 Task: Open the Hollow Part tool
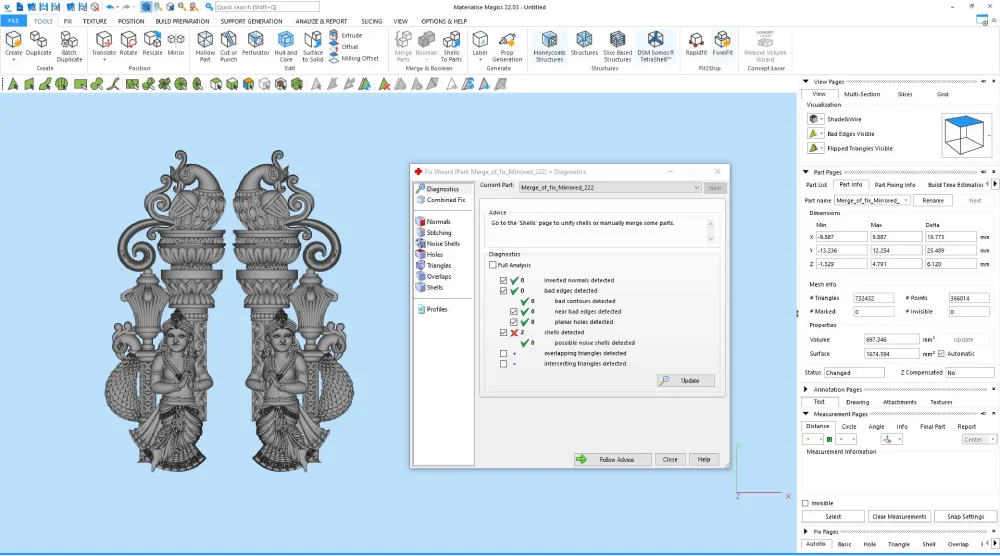[x=205, y=47]
